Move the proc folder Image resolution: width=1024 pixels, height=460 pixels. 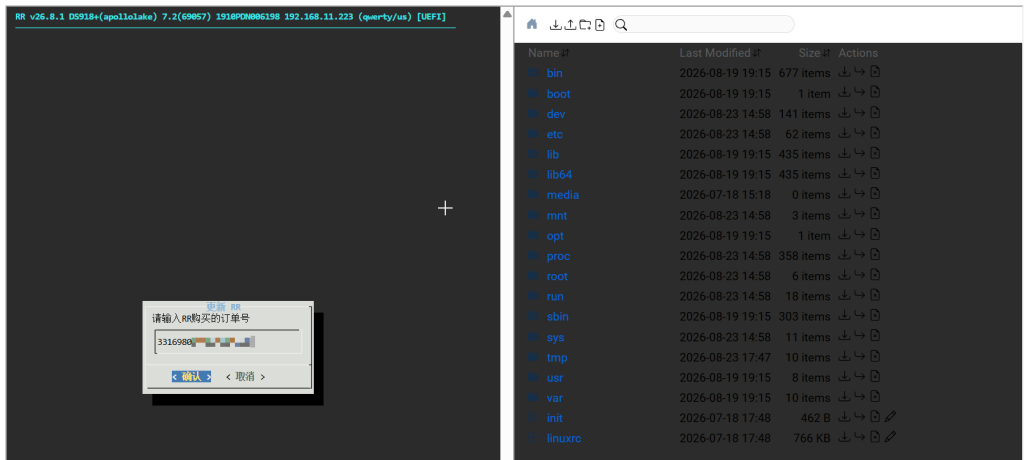[859, 254]
